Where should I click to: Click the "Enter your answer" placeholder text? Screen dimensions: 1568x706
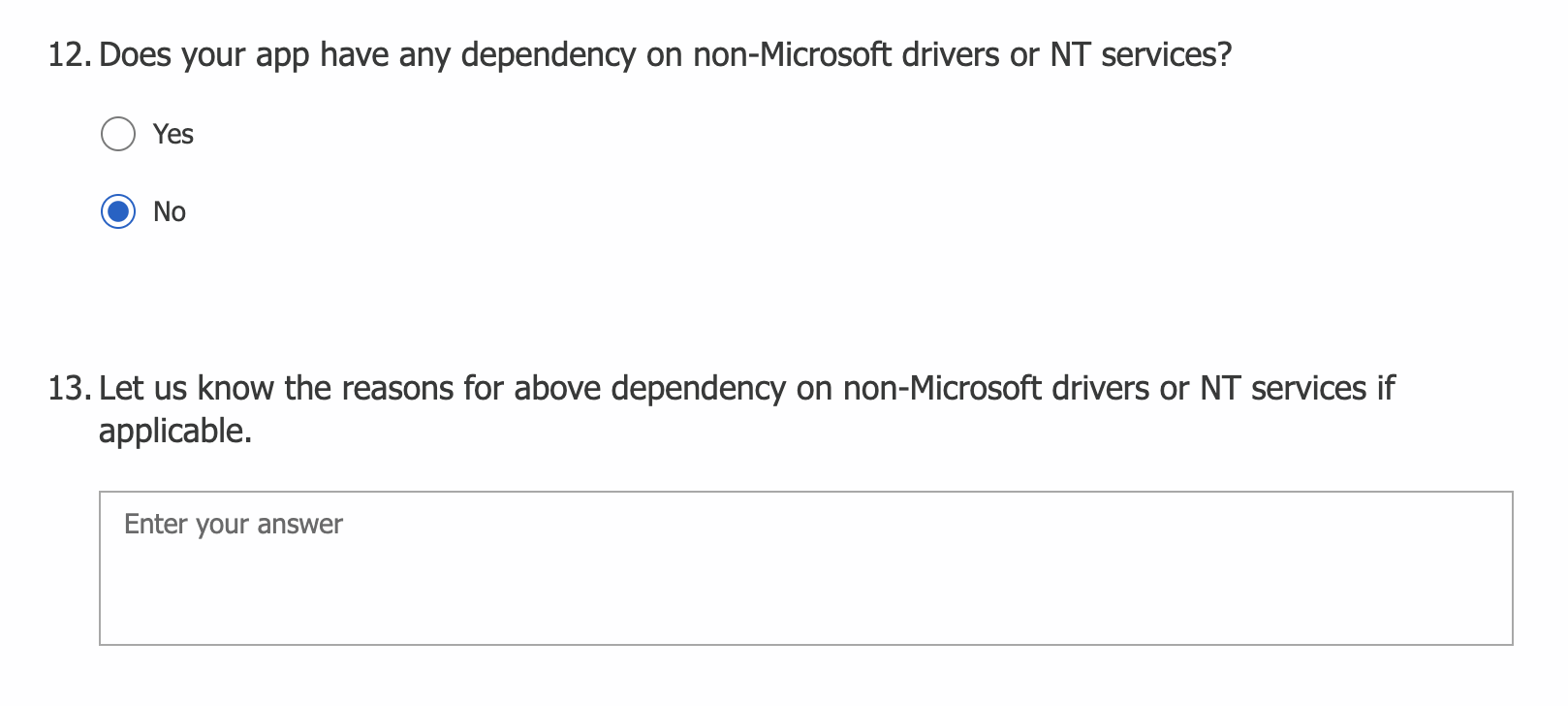(234, 525)
